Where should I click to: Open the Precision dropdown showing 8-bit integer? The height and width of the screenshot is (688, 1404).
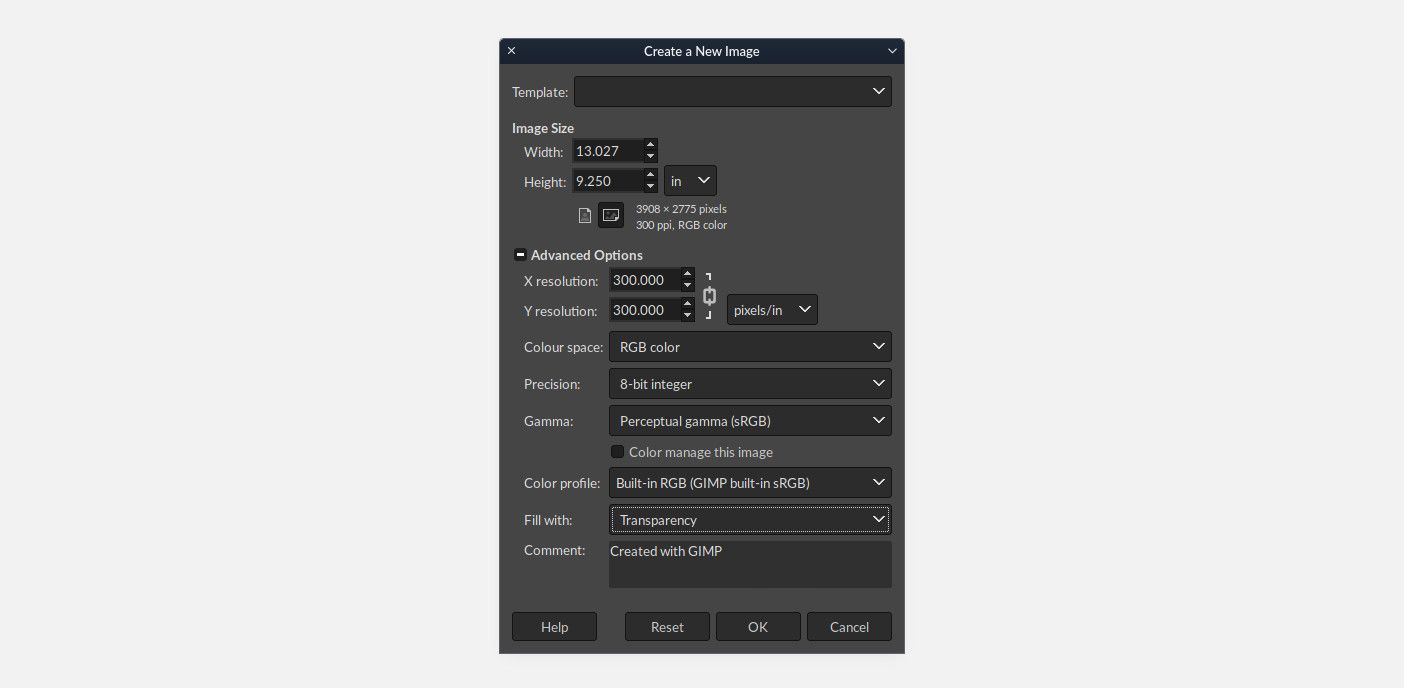click(750, 384)
